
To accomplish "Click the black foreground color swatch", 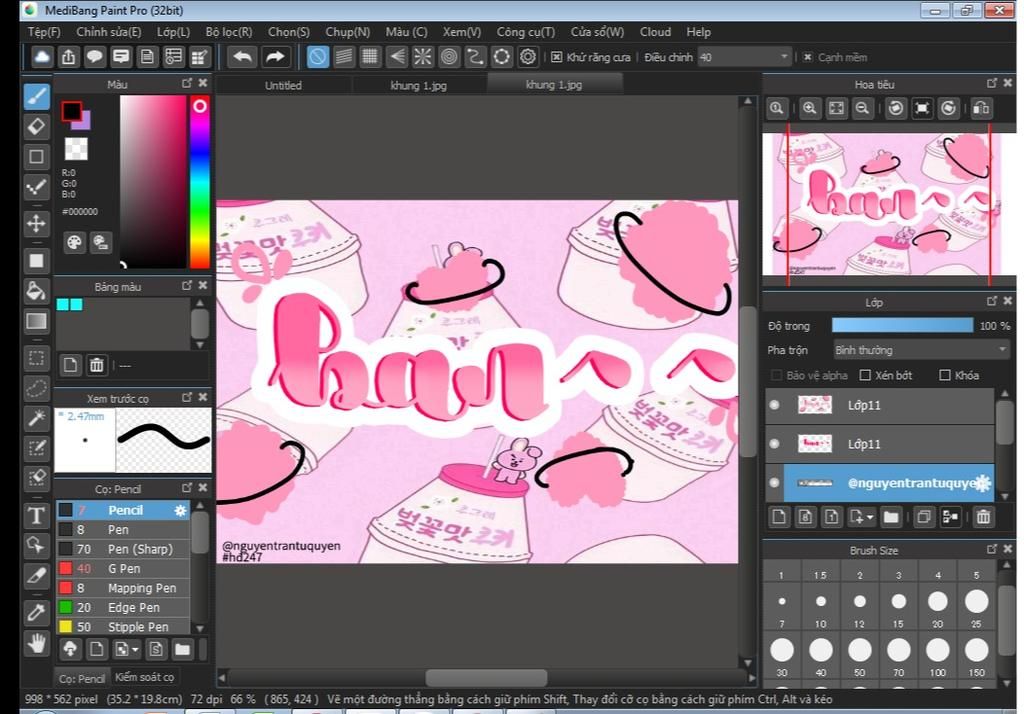I will 71,111.
